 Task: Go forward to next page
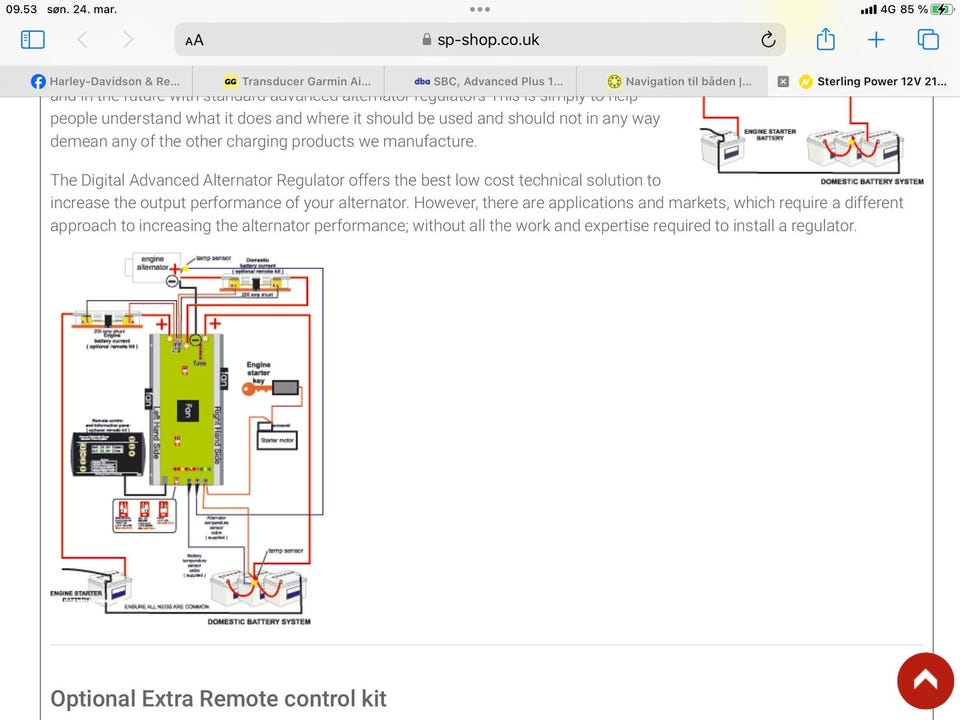pyautogui.click(x=128, y=40)
